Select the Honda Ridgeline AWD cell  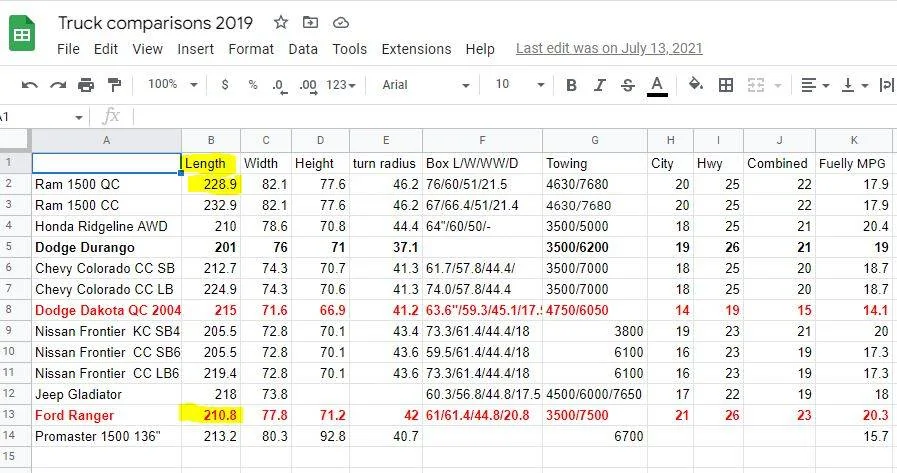pyautogui.click(x=106, y=226)
